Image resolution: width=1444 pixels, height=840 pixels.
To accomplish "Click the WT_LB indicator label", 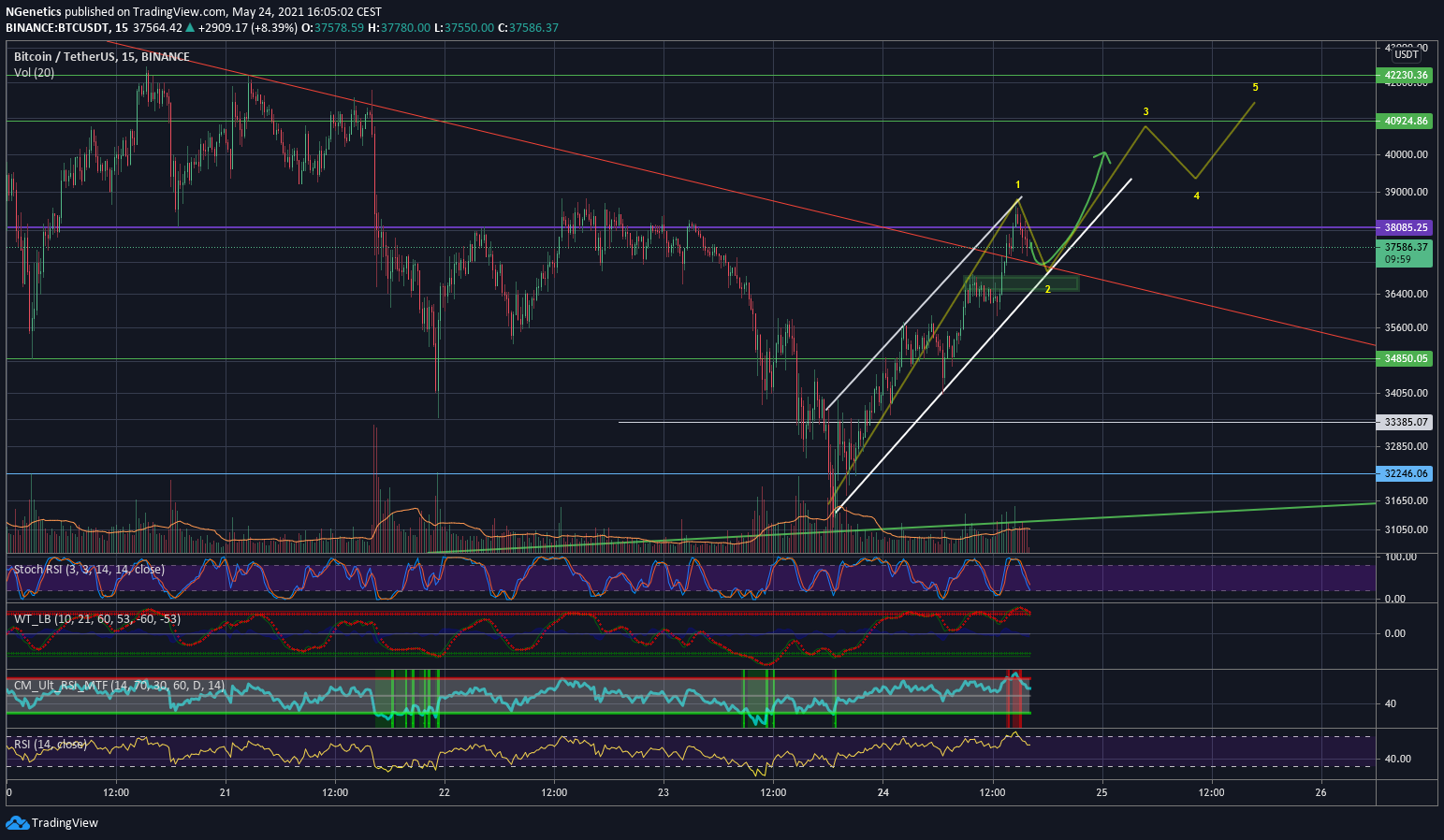I will [x=97, y=619].
